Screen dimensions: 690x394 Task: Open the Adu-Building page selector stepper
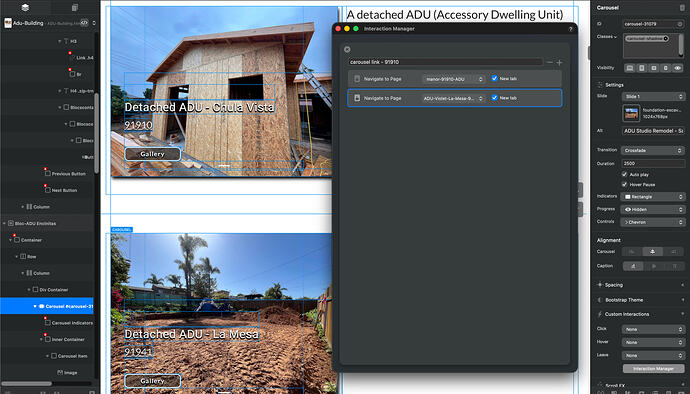pos(94,23)
